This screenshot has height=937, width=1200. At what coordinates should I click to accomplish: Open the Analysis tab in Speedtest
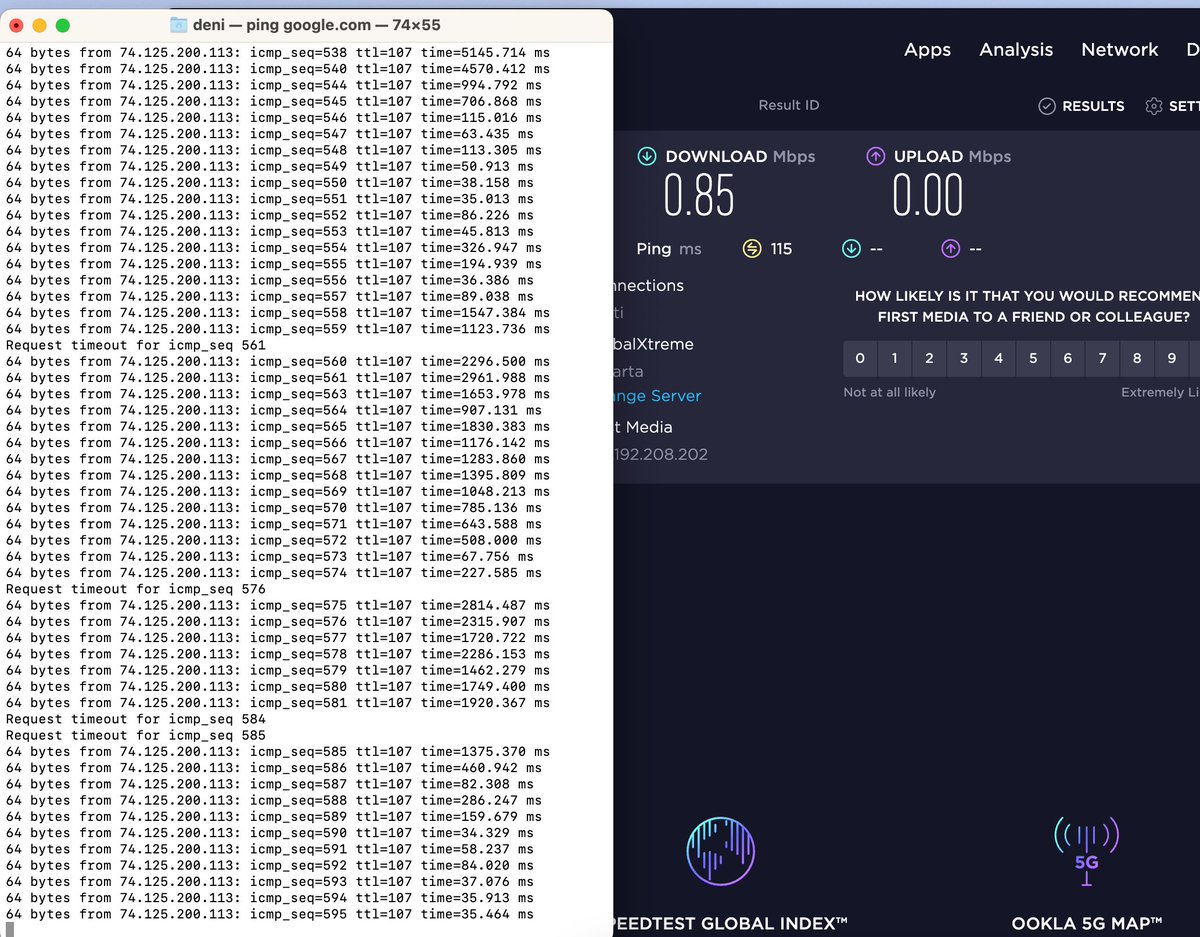coord(1016,50)
